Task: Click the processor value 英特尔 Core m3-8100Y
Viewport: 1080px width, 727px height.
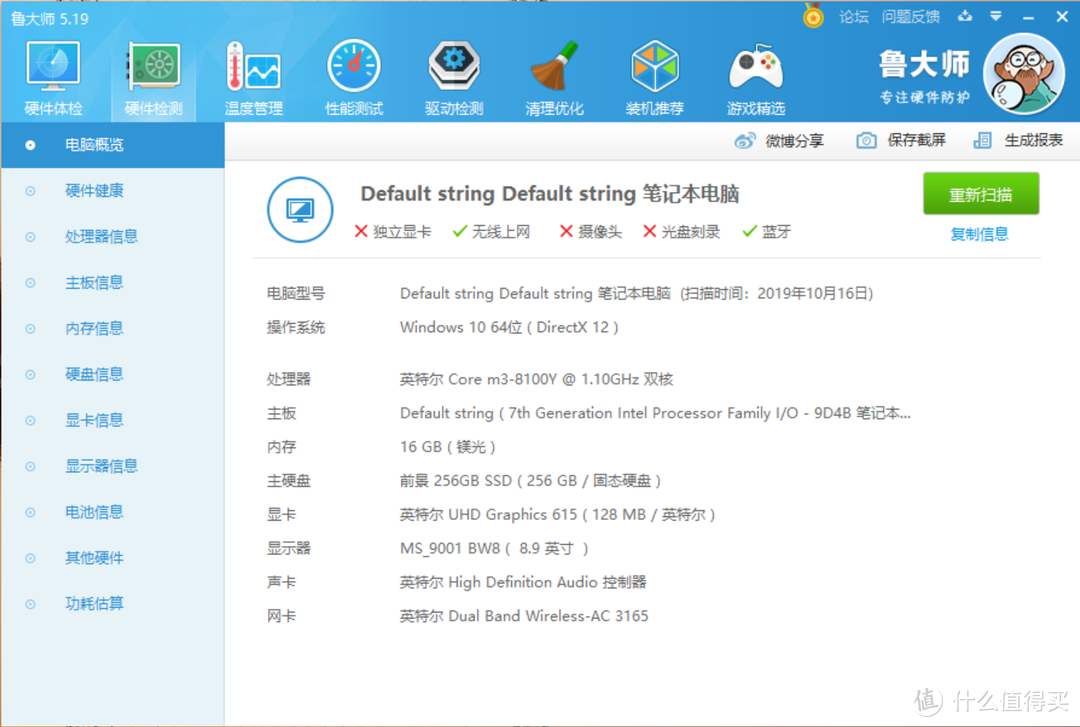Action: click(x=537, y=379)
